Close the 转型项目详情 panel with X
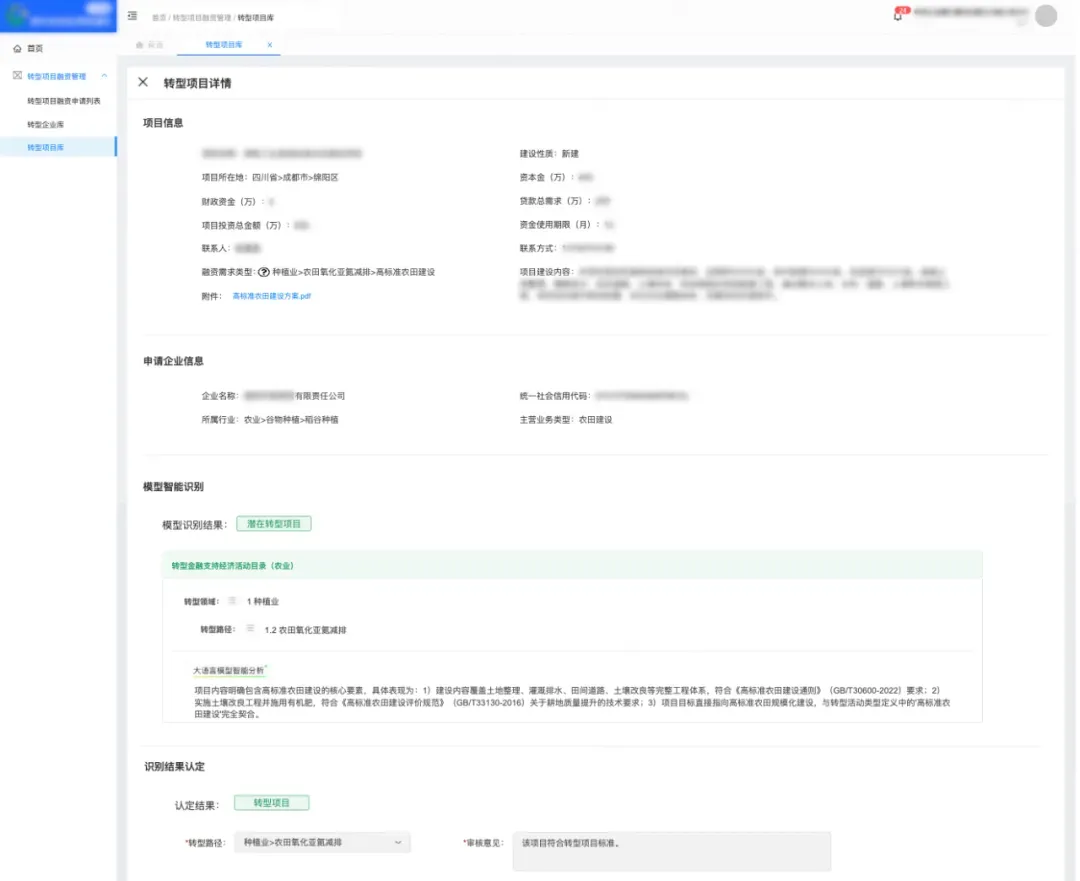This screenshot has height=881, width=1080. (x=143, y=82)
